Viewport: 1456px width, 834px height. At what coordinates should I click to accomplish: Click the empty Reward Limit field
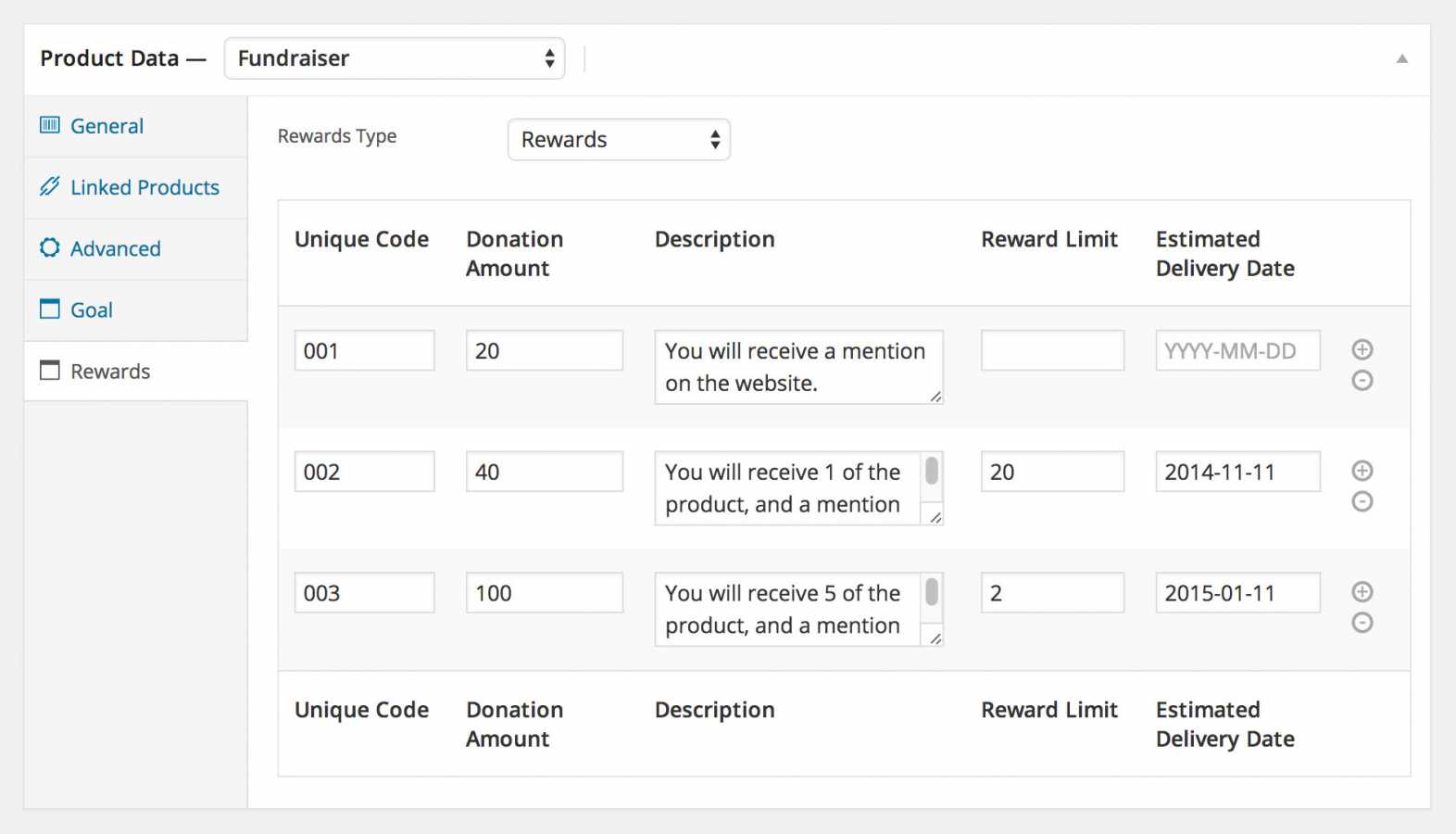(1052, 350)
